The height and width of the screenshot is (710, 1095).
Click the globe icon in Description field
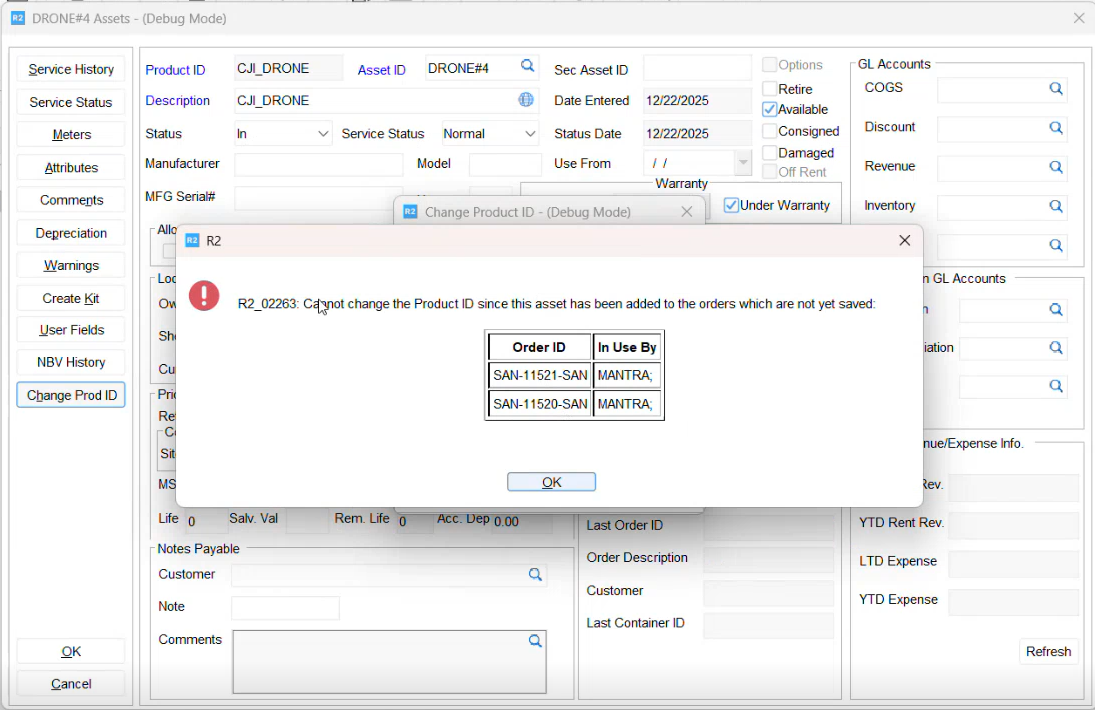[x=526, y=100]
